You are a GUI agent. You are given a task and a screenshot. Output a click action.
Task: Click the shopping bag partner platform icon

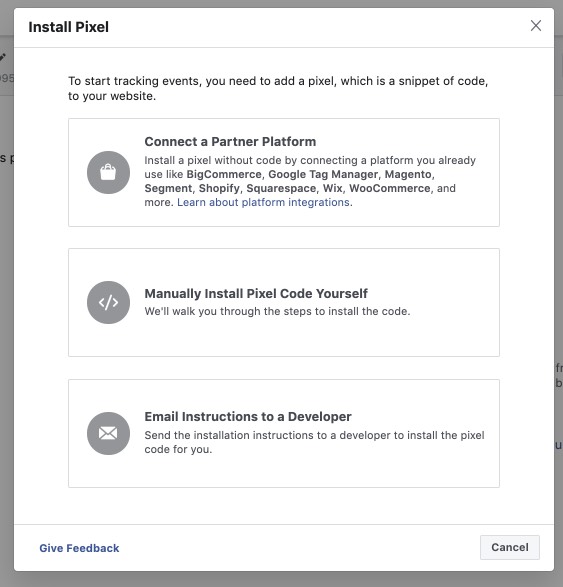point(109,172)
